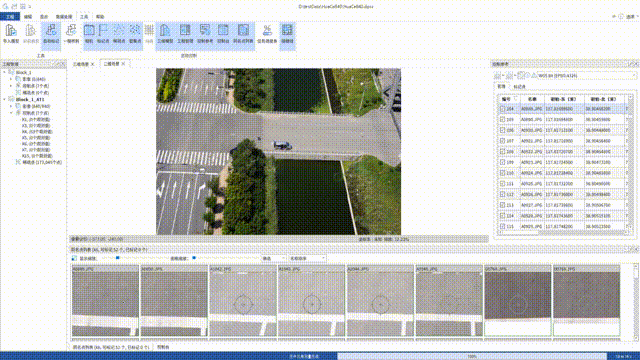Viewport: 640px width, 360px height.
Task: Expand the first images node under Block_1
Action: pyautogui.click(x=11, y=79)
